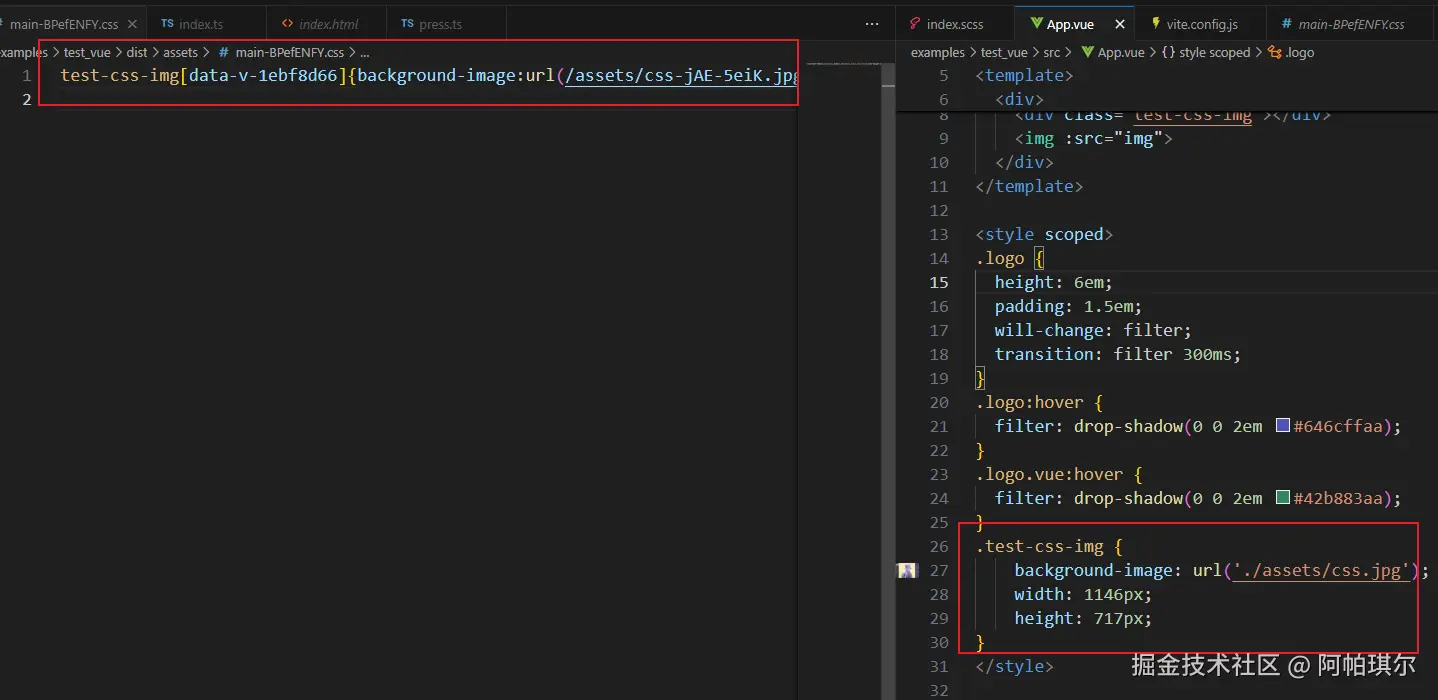Image resolution: width=1438 pixels, height=700 pixels.
Task: Click the sticky <div> line header
Action: point(1020,99)
